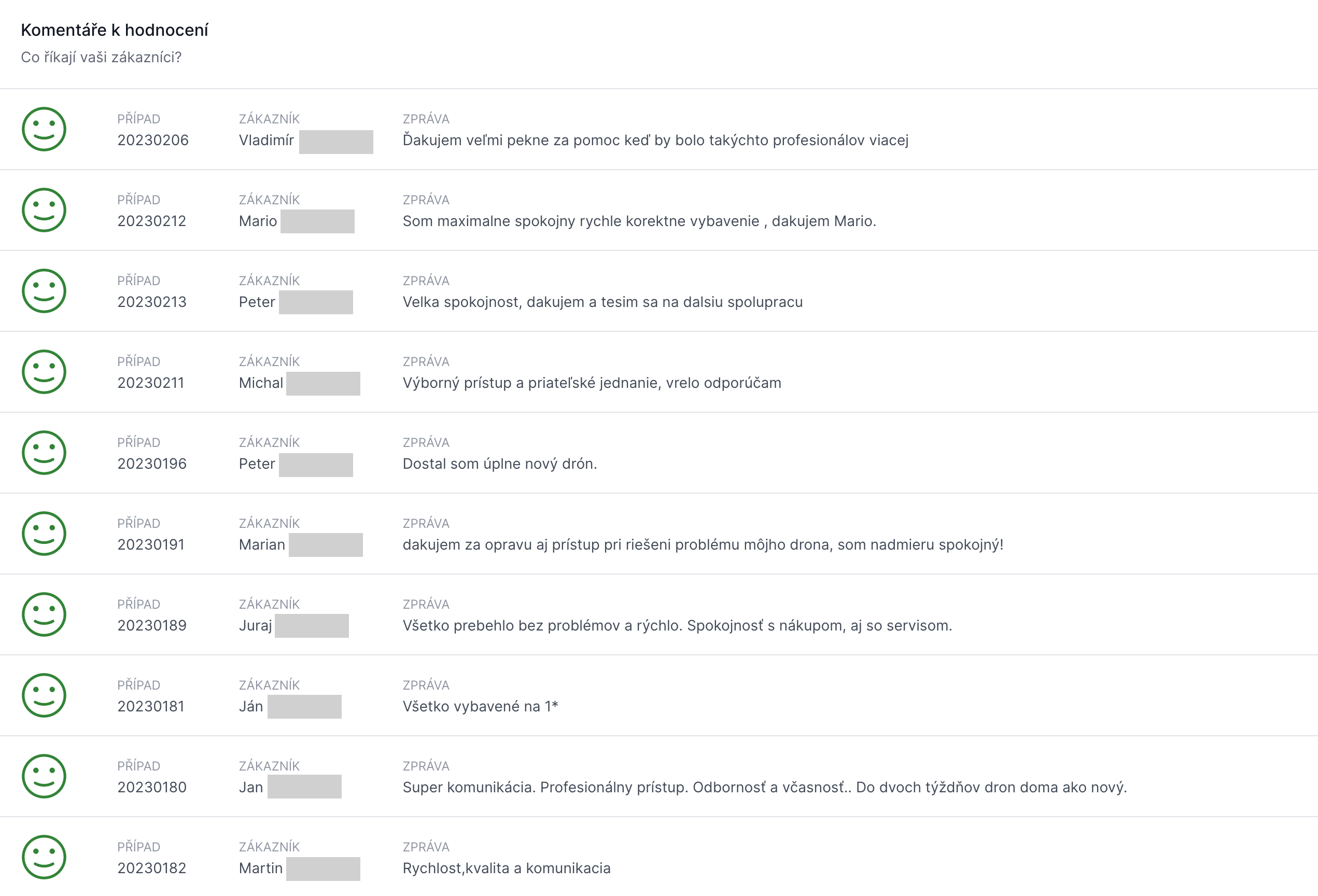Open case number 20230206
The width and height of the screenshot is (1318, 896).
[152, 140]
